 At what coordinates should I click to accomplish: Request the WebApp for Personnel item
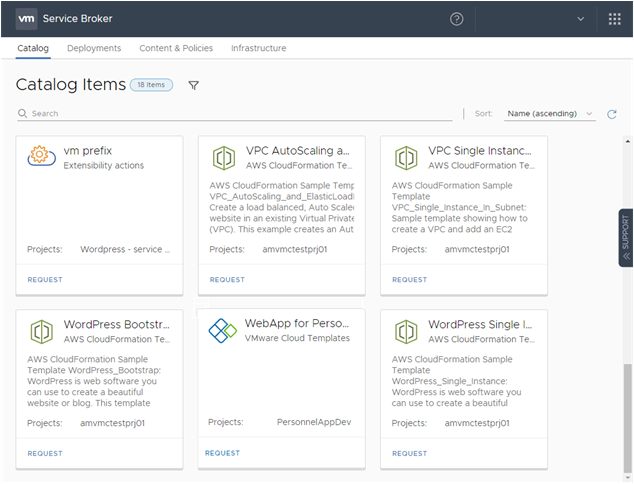(222, 453)
